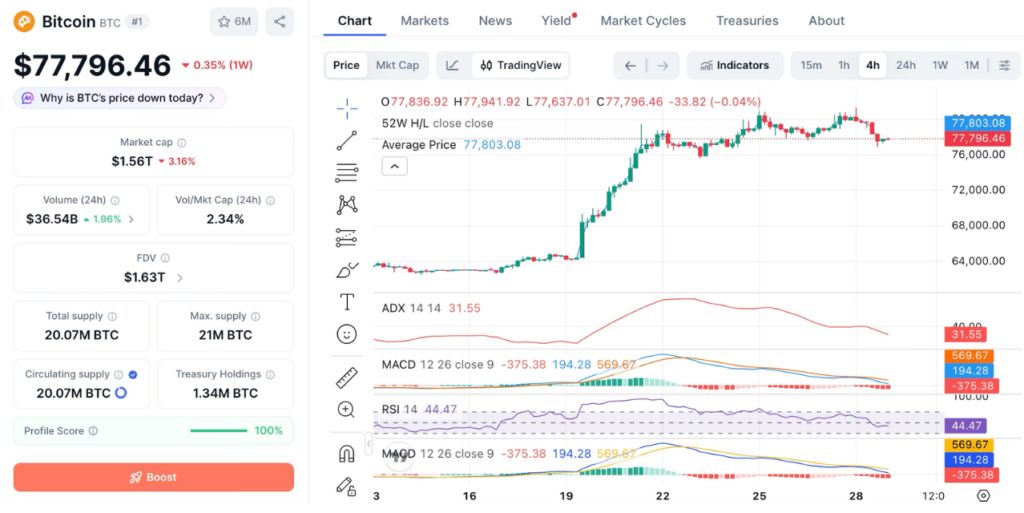The height and width of the screenshot is (513, 1024).
Task: Select the Text annotation tool
Action: point(347,302)
